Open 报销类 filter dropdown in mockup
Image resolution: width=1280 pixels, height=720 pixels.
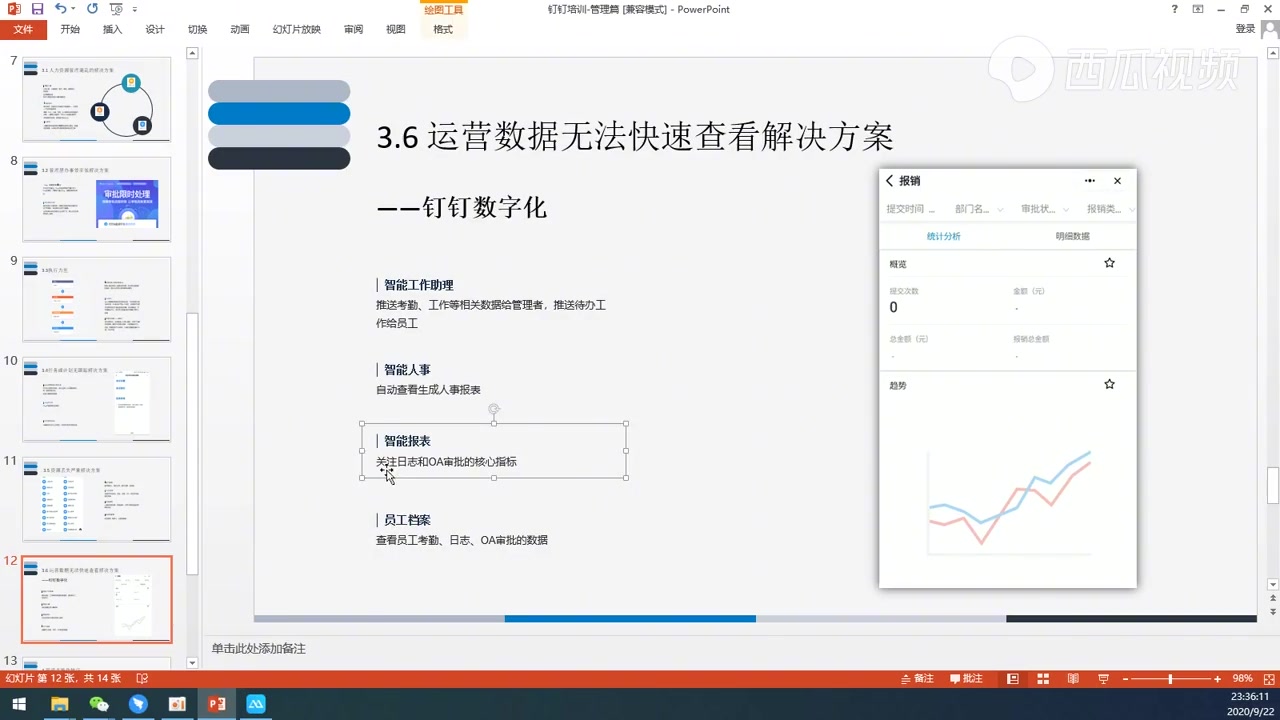pos(1109,209)
